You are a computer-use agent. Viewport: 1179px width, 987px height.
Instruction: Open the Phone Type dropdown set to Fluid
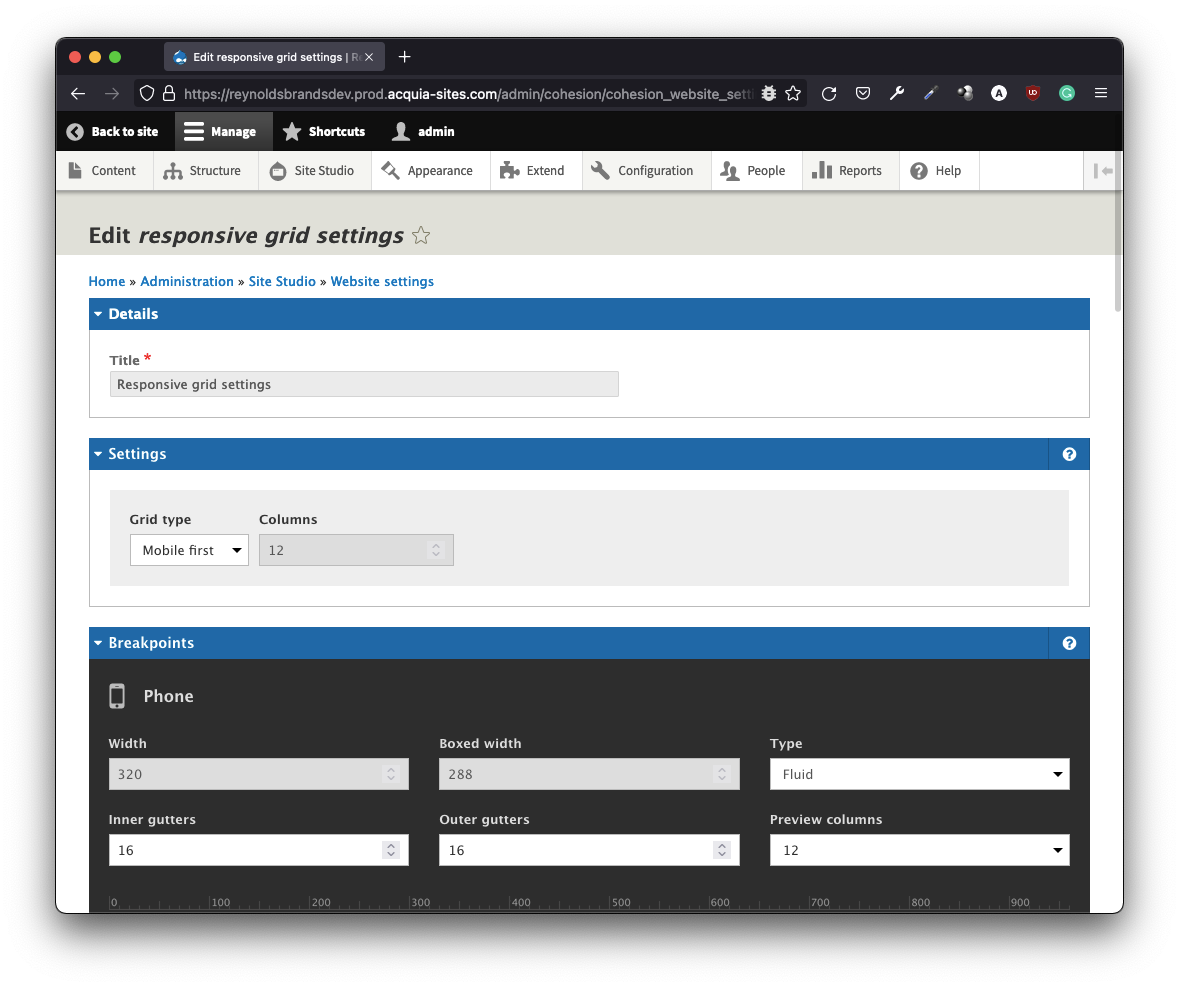(x=919, y=774)
